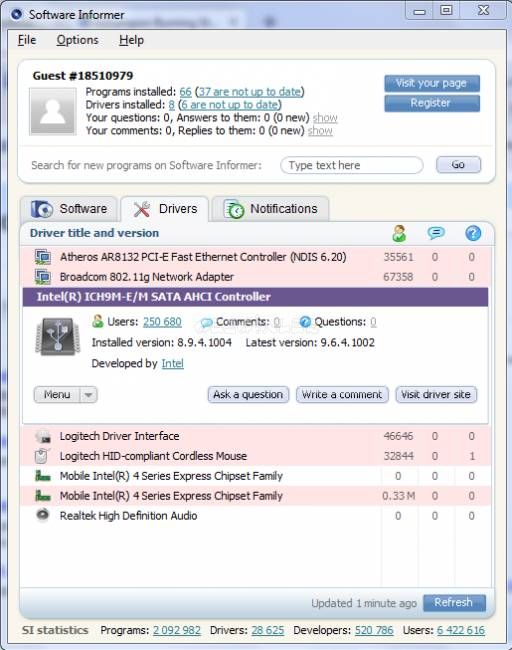Open the File menu

(27, 40)
